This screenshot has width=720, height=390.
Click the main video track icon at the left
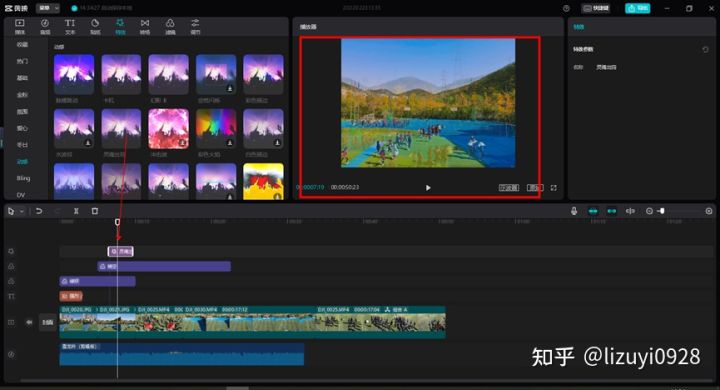(11, 322)
